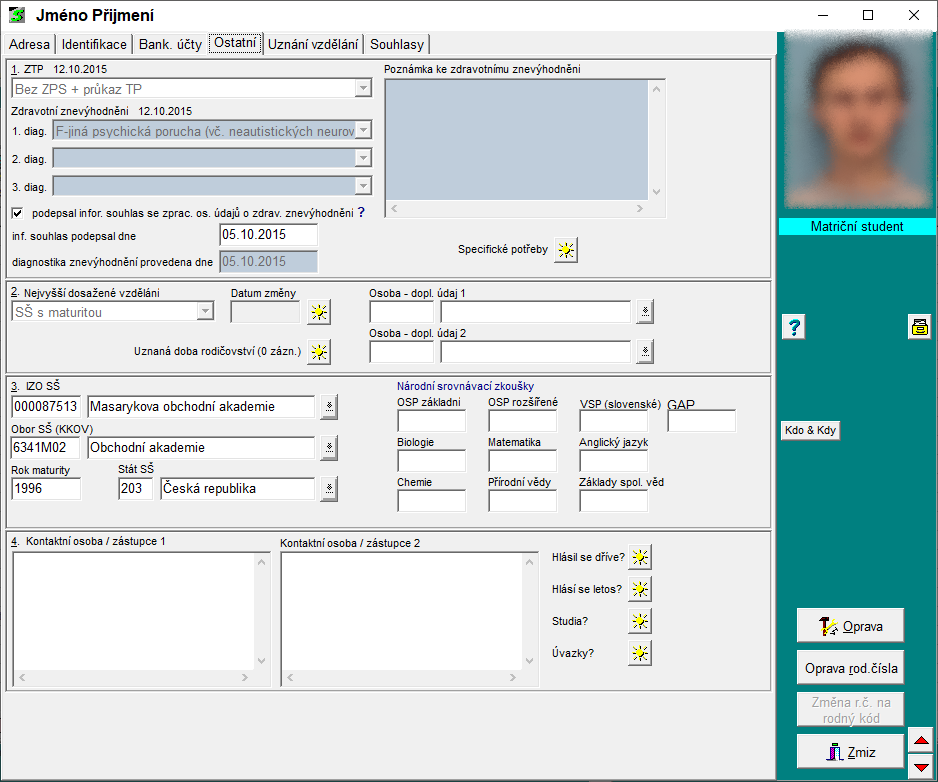Open the Uznání vzdělání tab
Viewport: 938px width, 782px height.
click(x=313, y=44)
